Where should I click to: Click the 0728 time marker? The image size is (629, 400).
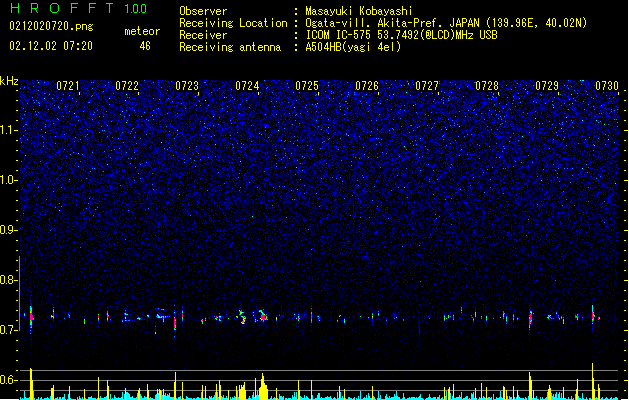pyautogui.click(x=487, y=86)
